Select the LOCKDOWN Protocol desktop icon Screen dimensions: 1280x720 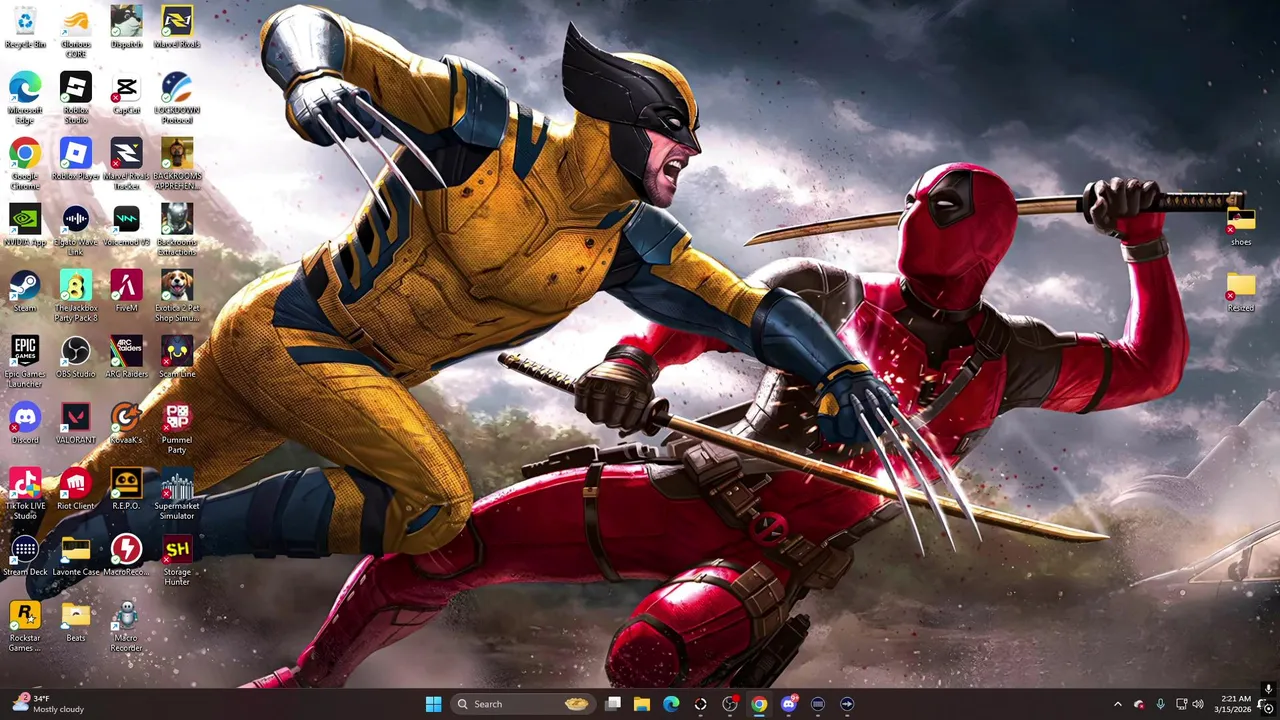pyautogui.click(x=177, y=98)
